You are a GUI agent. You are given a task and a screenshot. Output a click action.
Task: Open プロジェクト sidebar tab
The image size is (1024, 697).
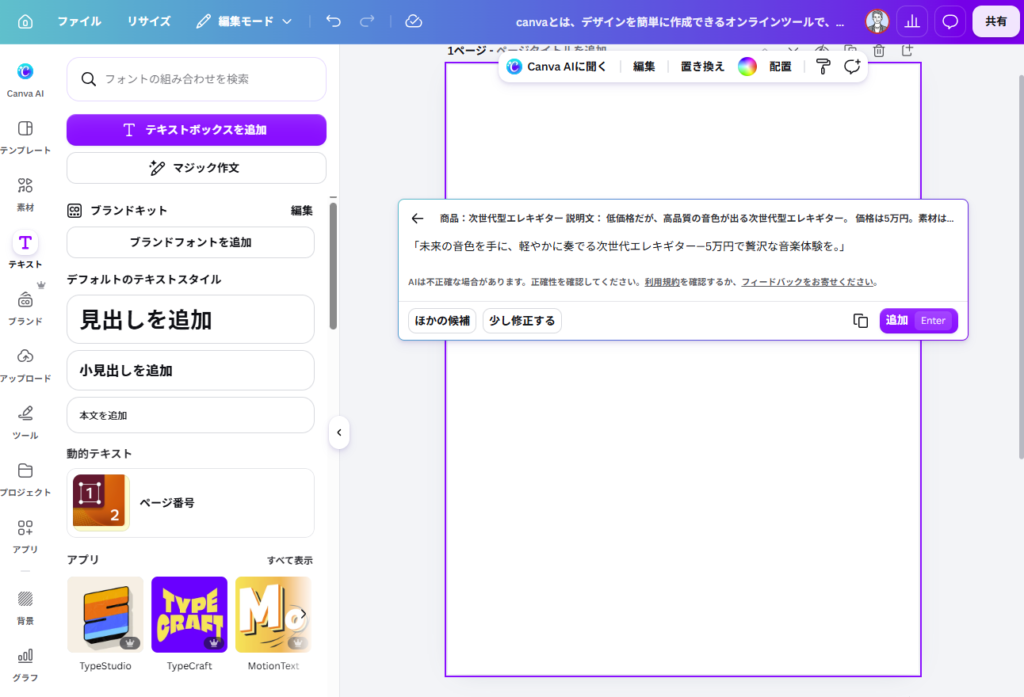tap(25, 478)
